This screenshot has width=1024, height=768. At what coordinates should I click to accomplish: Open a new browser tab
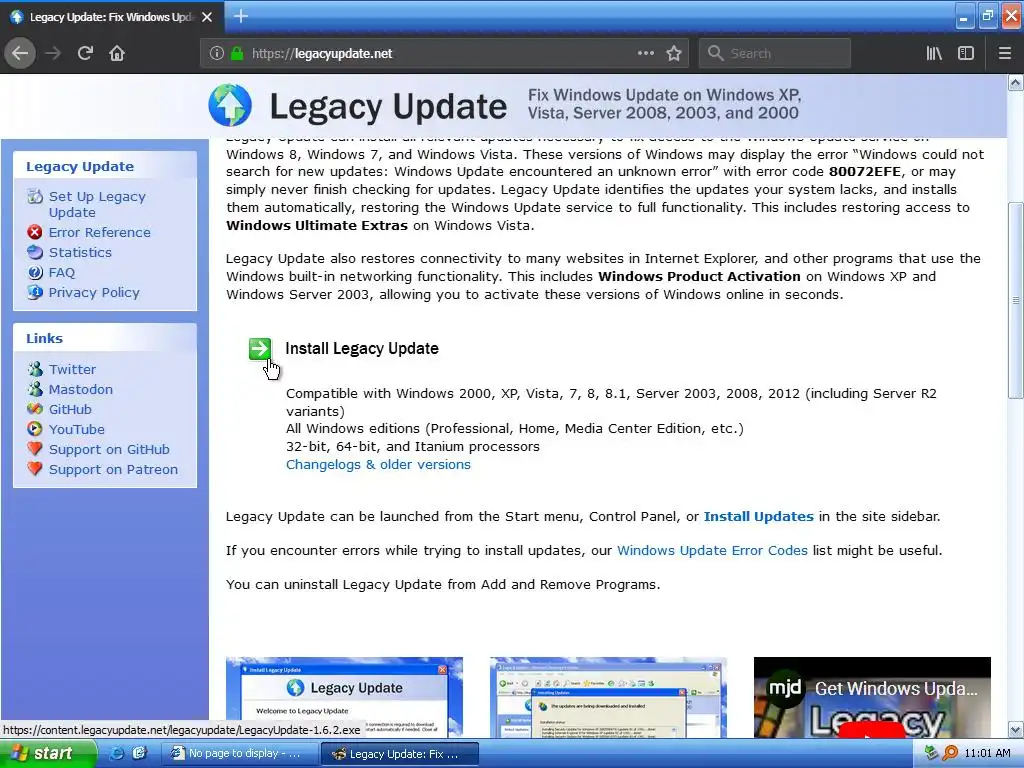tap(240, 16)
